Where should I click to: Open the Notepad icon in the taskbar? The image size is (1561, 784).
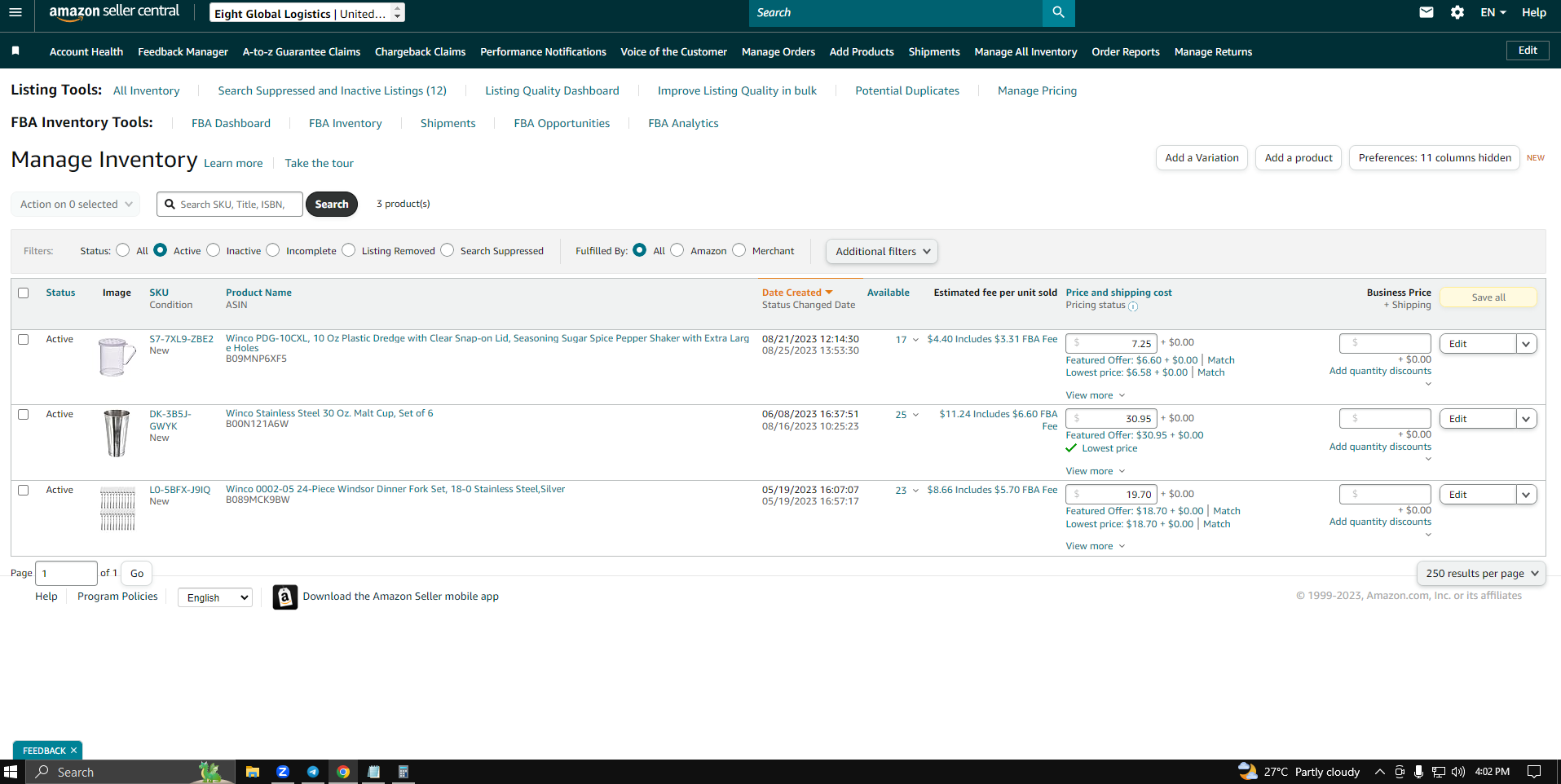click(x=373, y=772)
